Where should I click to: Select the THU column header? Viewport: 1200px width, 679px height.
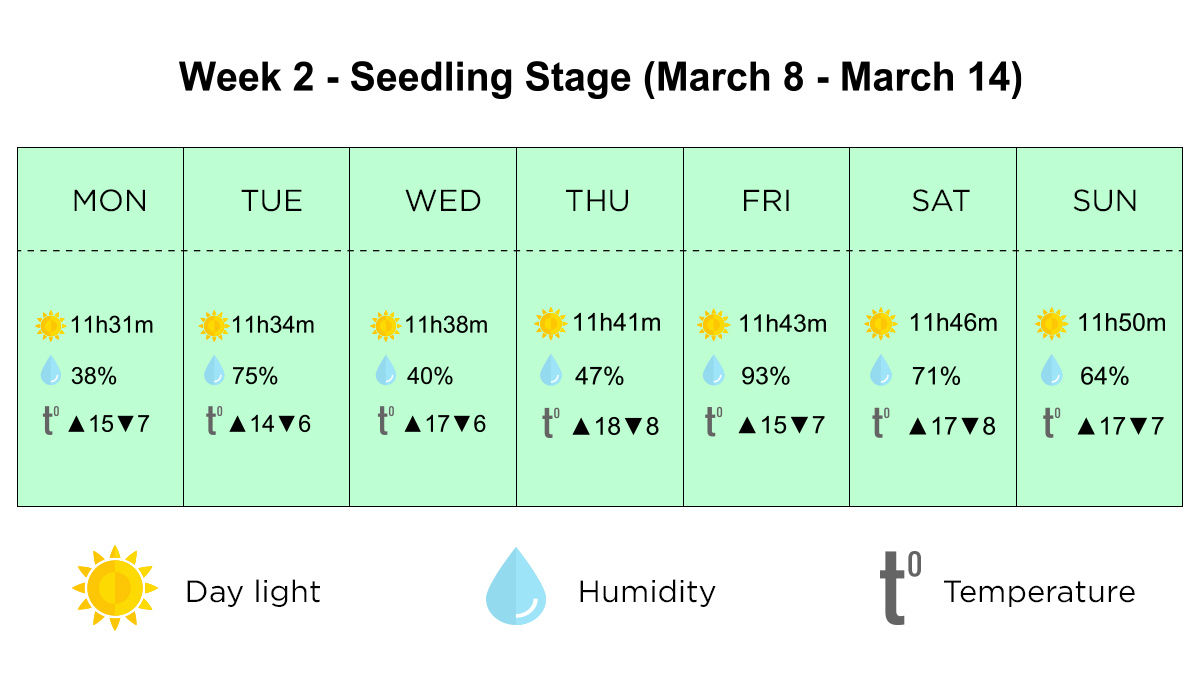click(598, 201)
